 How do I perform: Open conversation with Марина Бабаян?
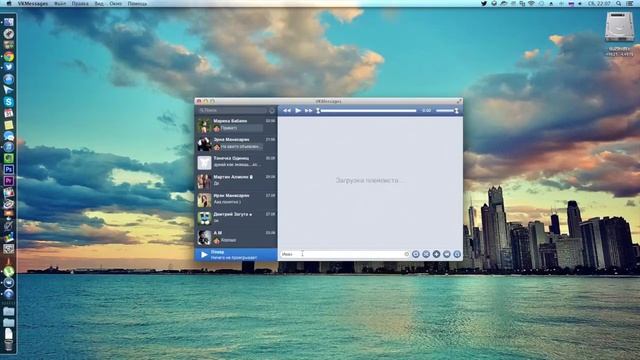(236, 125)
